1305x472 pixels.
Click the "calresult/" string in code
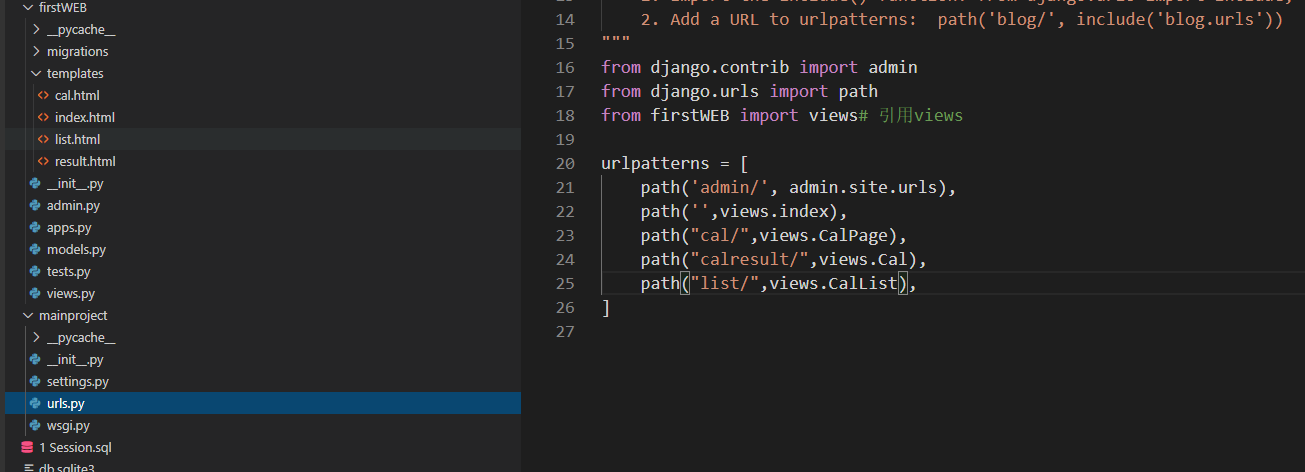pyautogui.click(x=750, y=259)
